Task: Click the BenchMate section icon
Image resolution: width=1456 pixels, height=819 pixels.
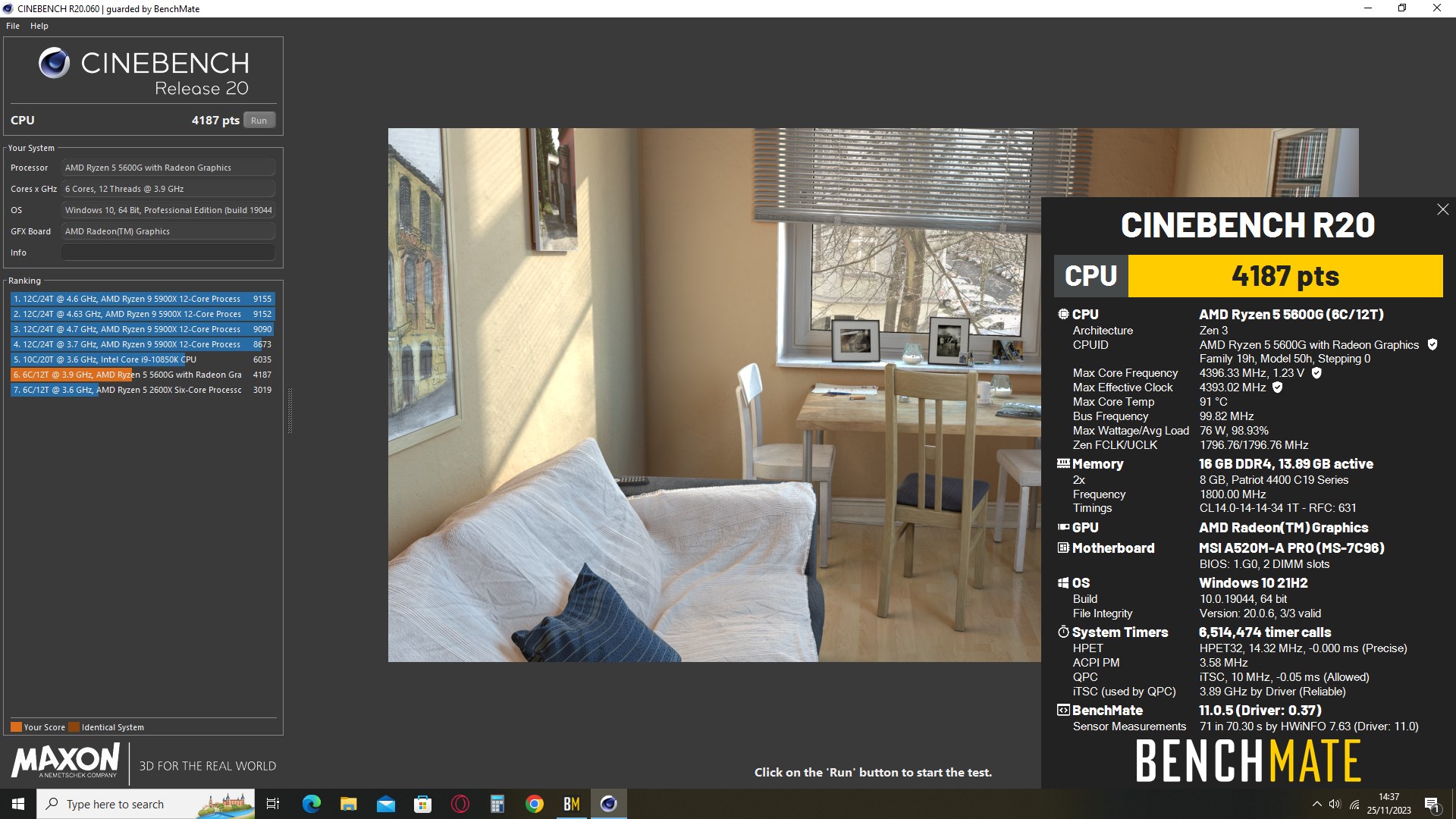Action: (1063, 710)
